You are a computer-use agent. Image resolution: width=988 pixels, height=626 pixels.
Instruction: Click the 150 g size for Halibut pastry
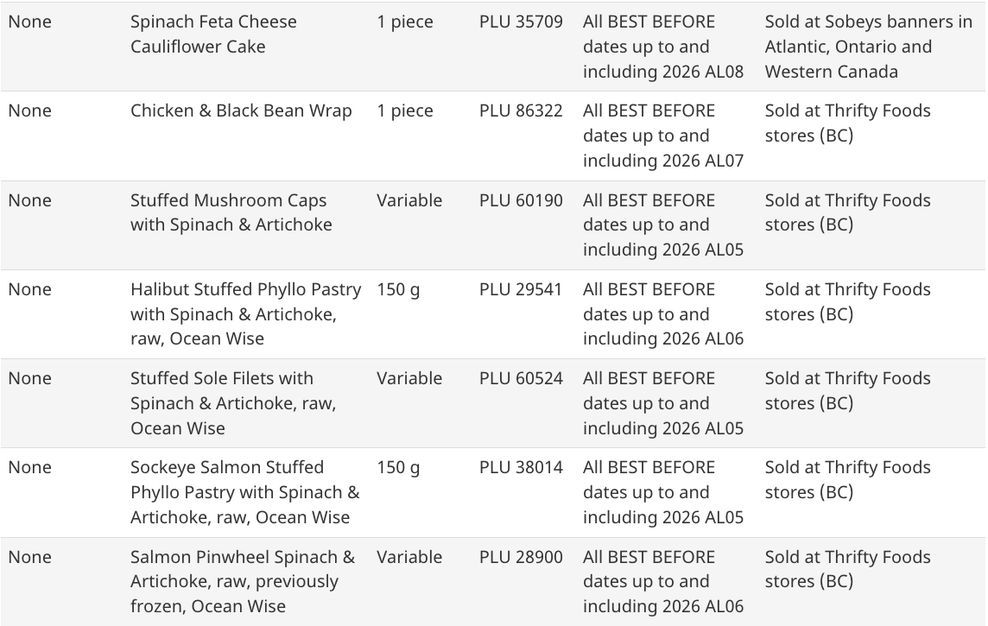398,289
